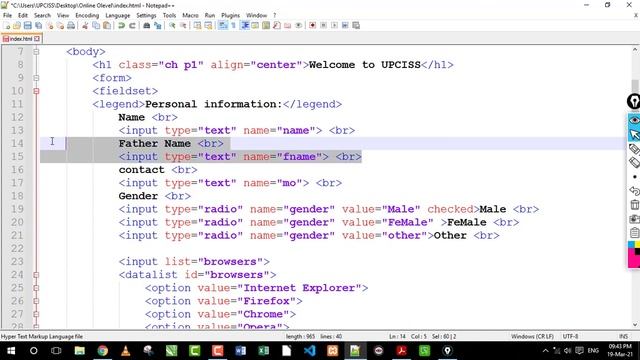The height and width of the screenshot is (360, 640).
Task: Click the round pen logo of overlay
Action: (x=634, y=101)
